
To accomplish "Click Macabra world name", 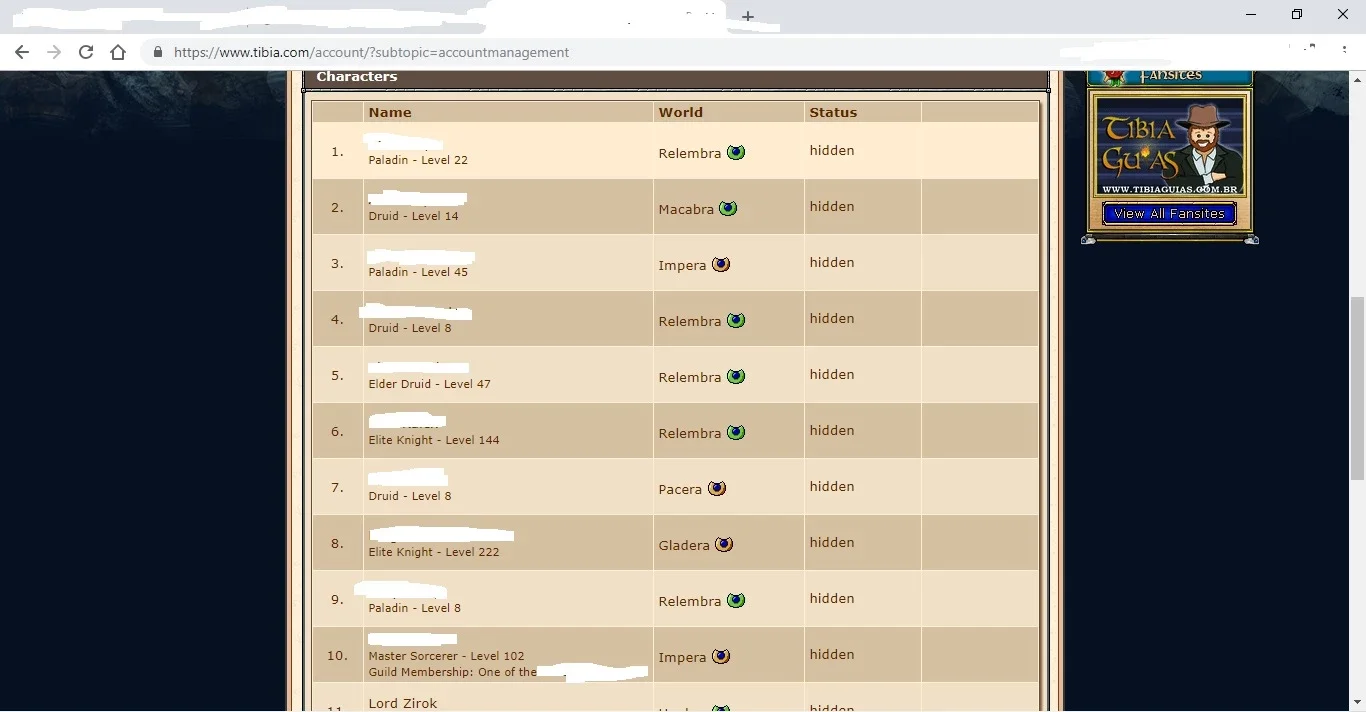I will [x=686, y=209].
